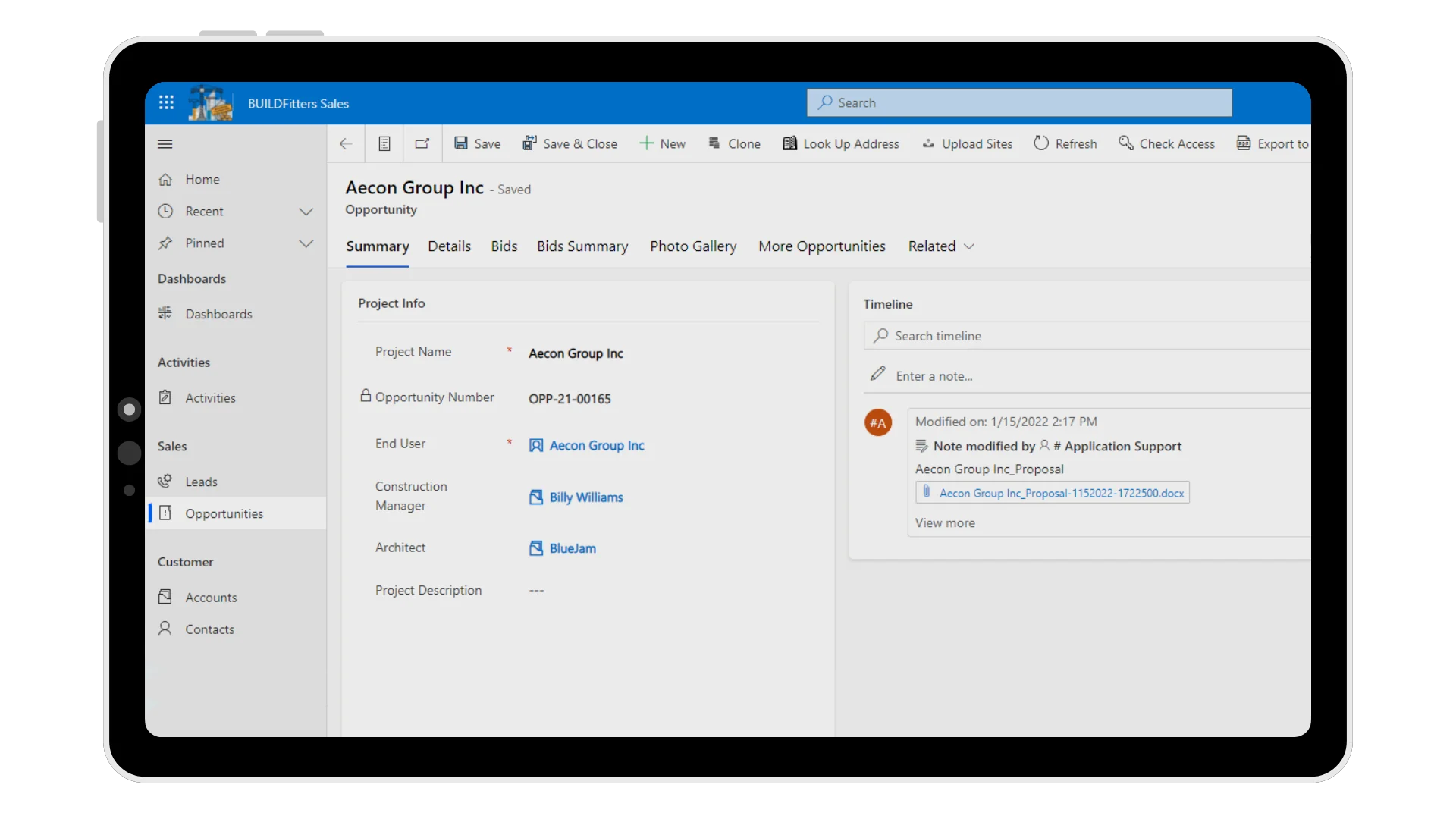
Task: Click the Opportunities sidebar icon
Action: pyautogui.click(x=165, y=513)
